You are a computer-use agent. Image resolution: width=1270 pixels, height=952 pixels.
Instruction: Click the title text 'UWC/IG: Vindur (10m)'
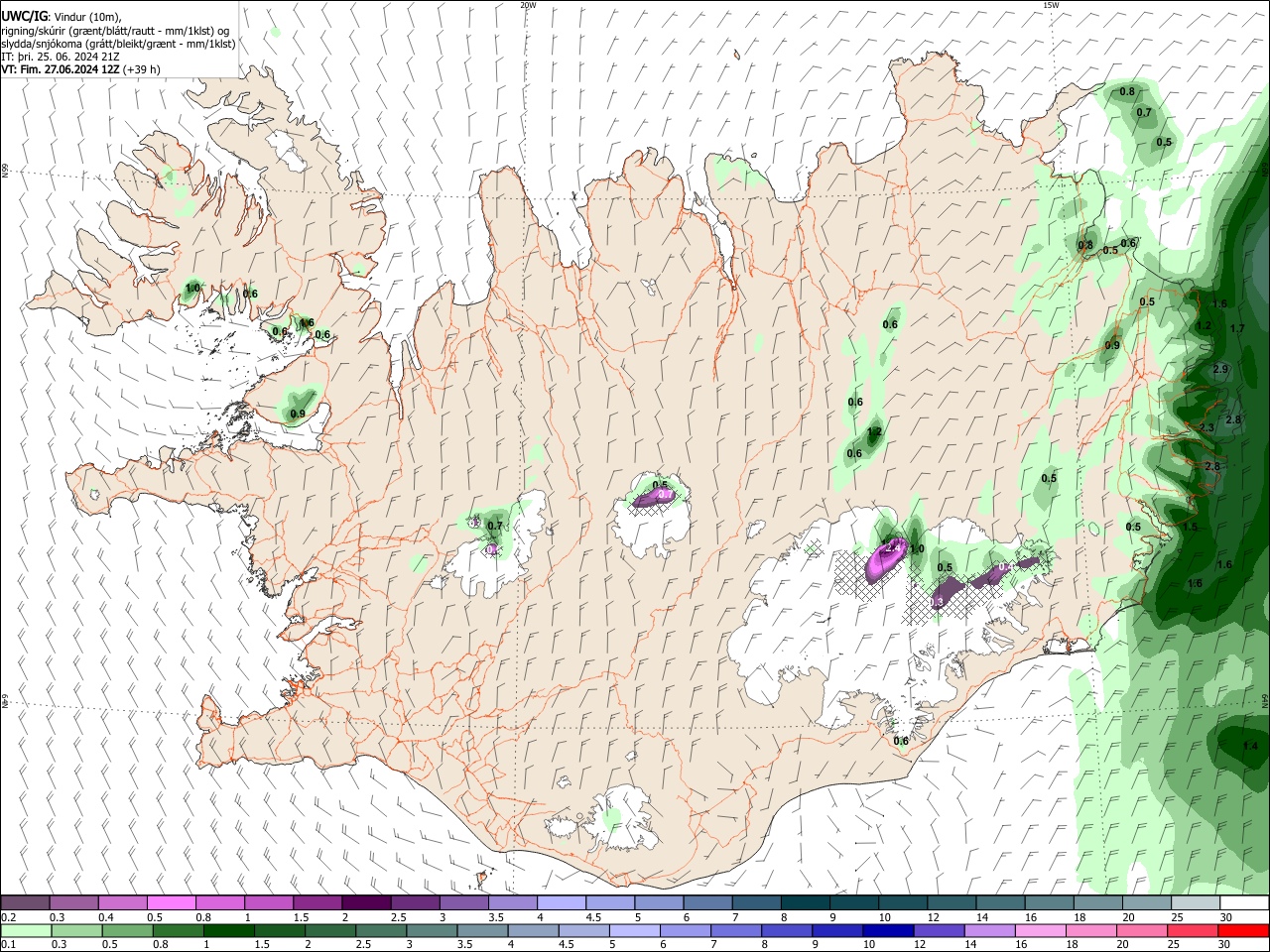tap(62, 17)
